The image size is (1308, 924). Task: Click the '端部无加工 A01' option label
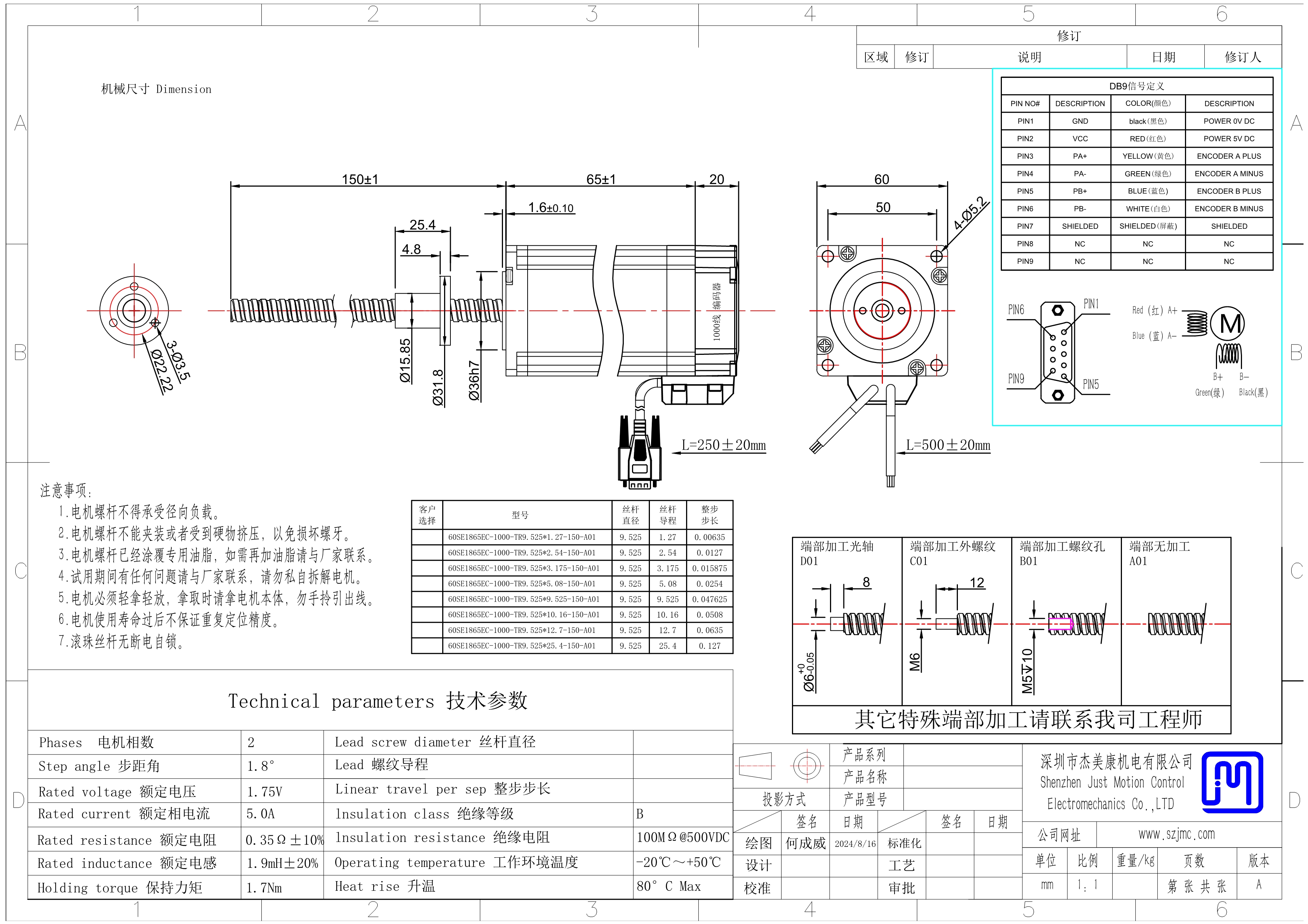click(1159, 554)
